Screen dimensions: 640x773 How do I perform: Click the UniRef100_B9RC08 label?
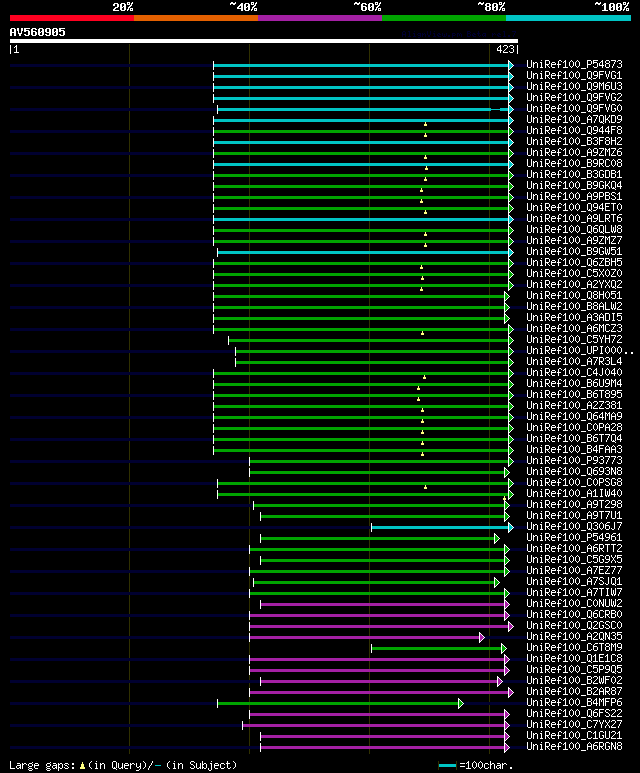tap(574, 164)
